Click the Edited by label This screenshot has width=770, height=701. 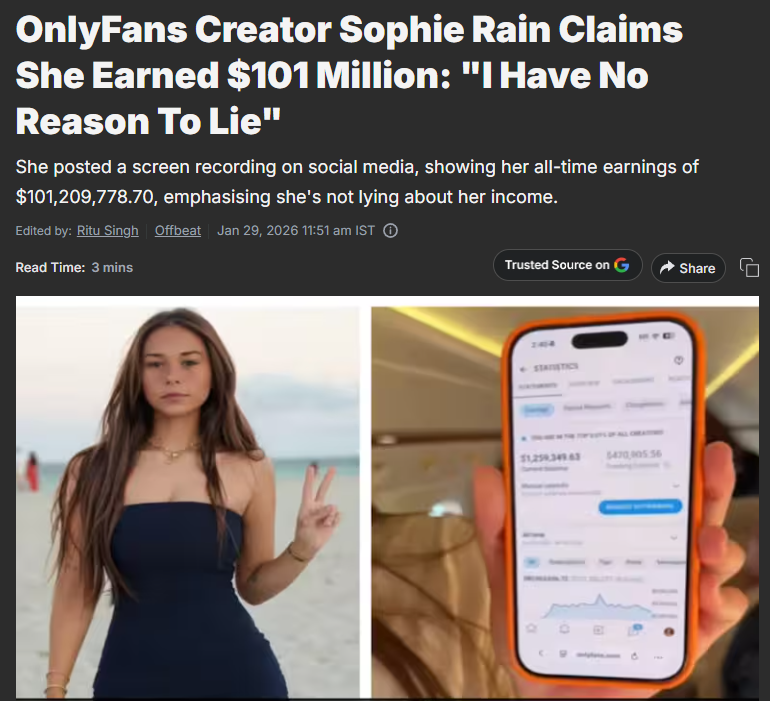coord(43,230)
